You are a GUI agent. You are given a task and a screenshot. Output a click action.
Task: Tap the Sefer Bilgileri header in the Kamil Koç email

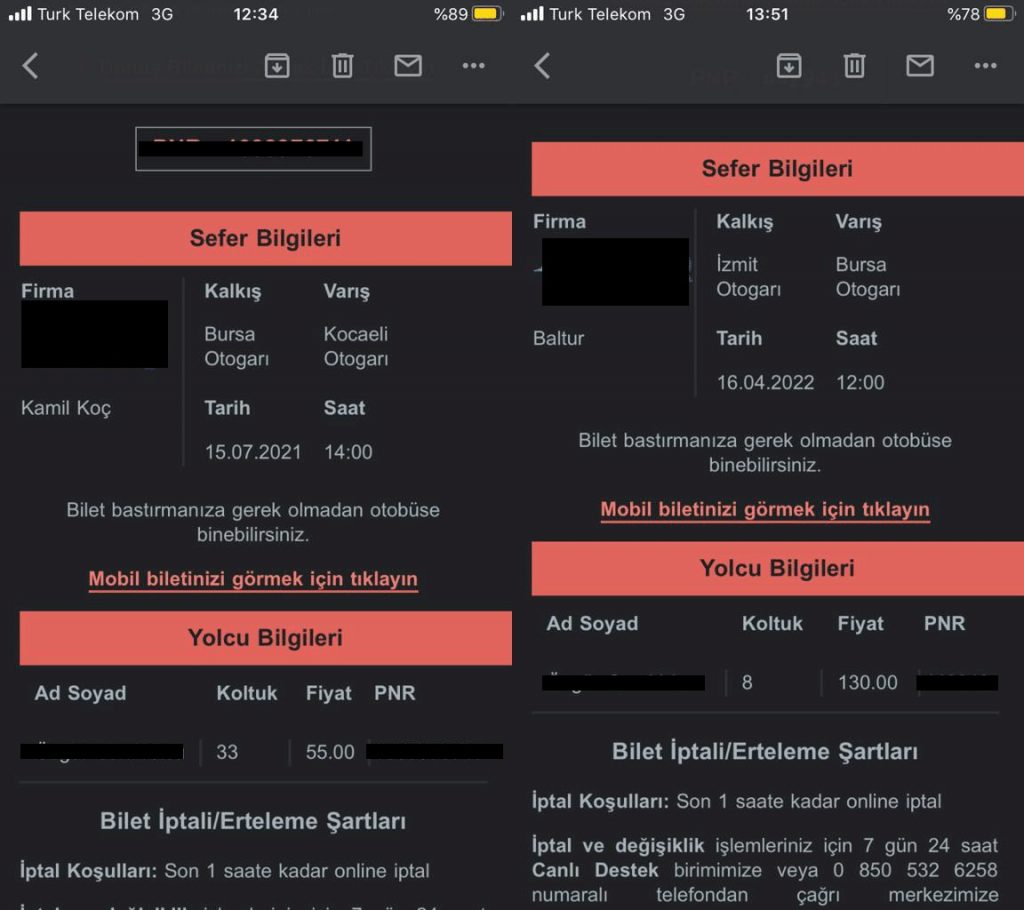[x=265, y=238]
